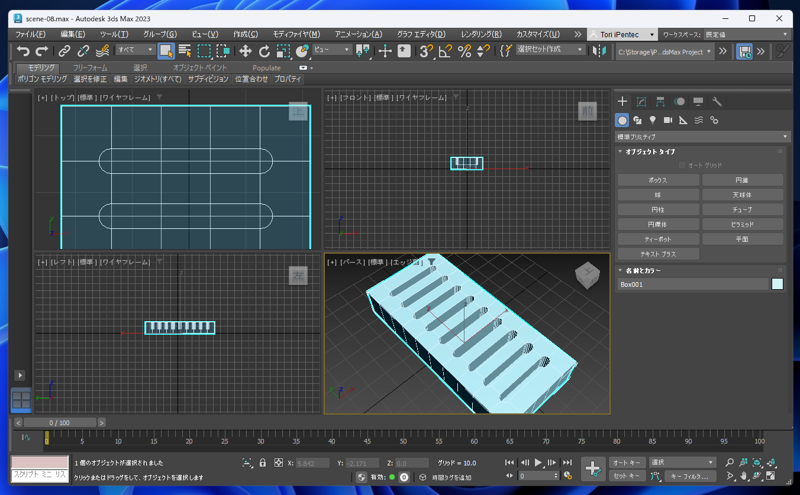Click the Use Pivot Point Center icon
Image resolution: width=800 pixels, height=495 pixels.
[363, 51]
